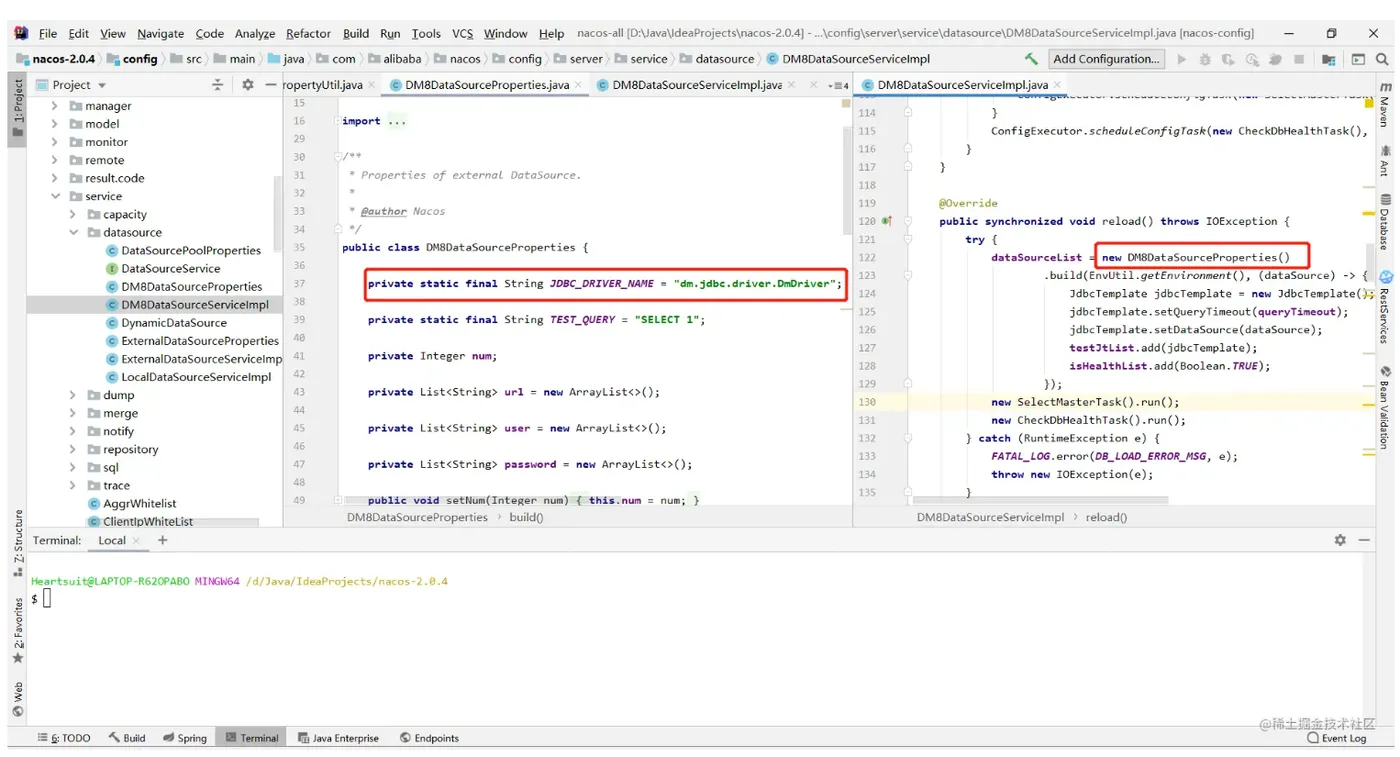The height and width of the screenshot is (757, 1400).
Task: Click reload() in right editor breadcrumb
Action: tap(1106, 517)
